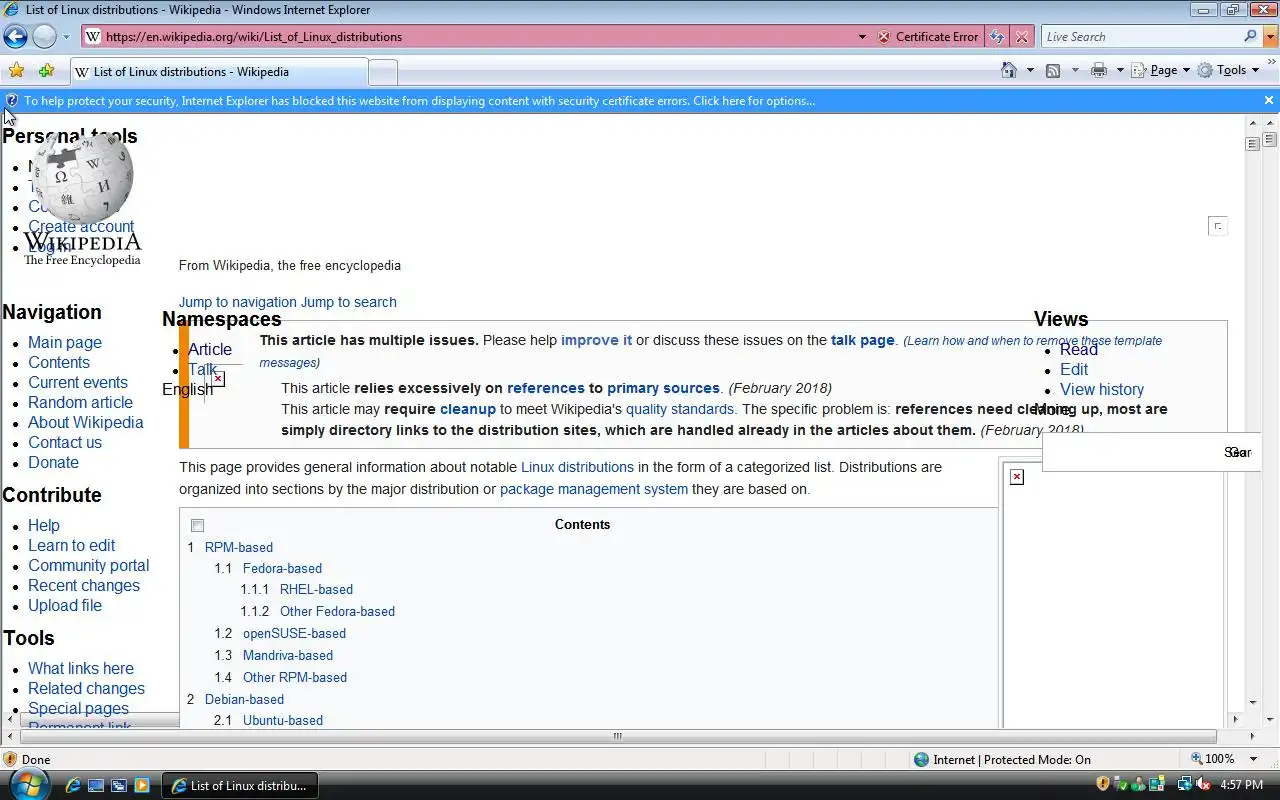
Task: Go to Main page link
Action: [x=65, y=342]
